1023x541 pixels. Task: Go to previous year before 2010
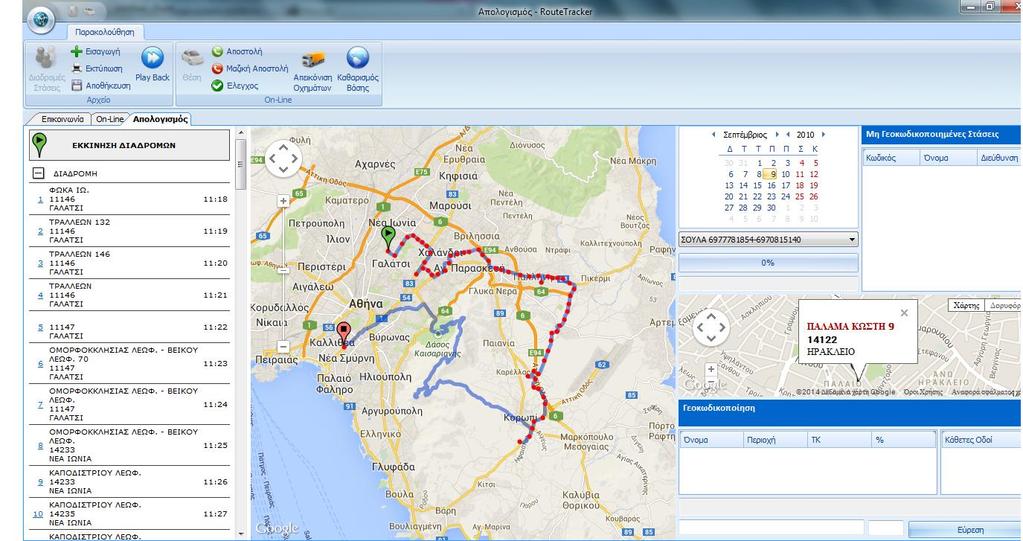788,134
